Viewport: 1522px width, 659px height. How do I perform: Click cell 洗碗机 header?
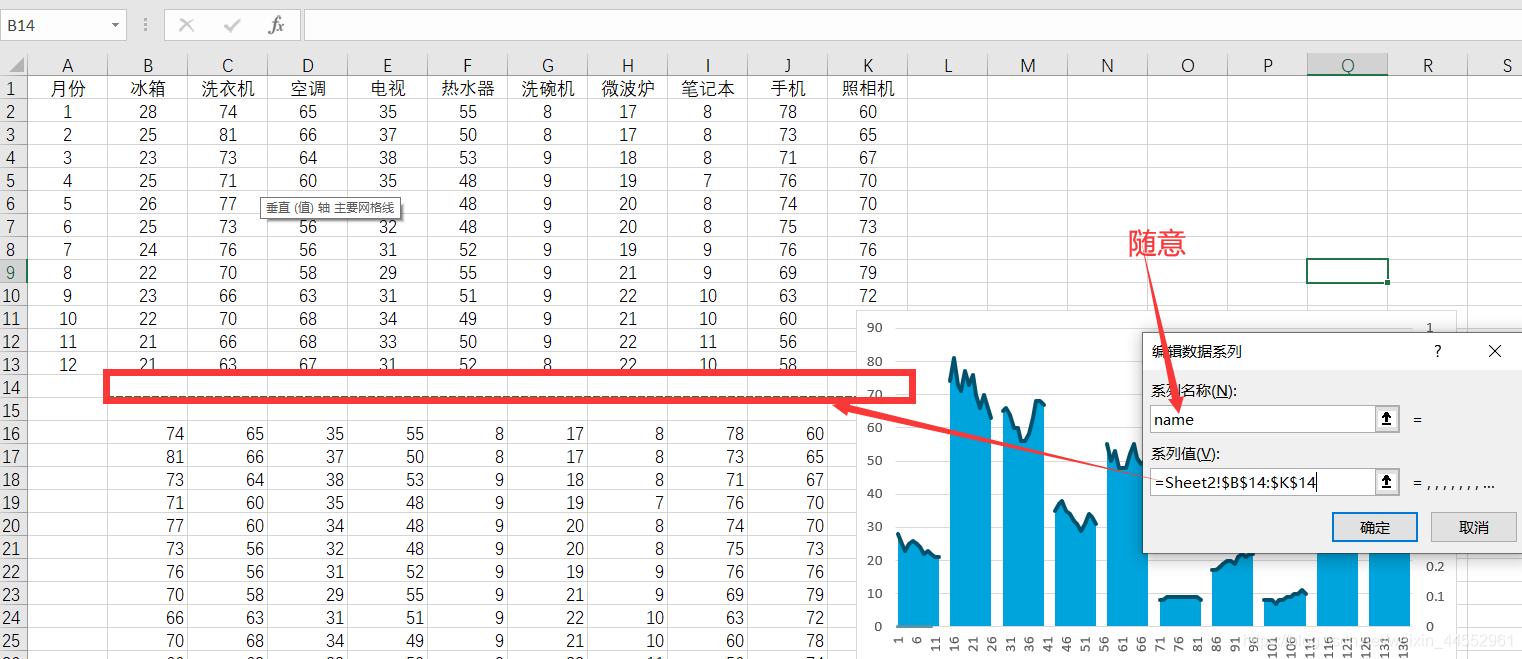(548, 88)
